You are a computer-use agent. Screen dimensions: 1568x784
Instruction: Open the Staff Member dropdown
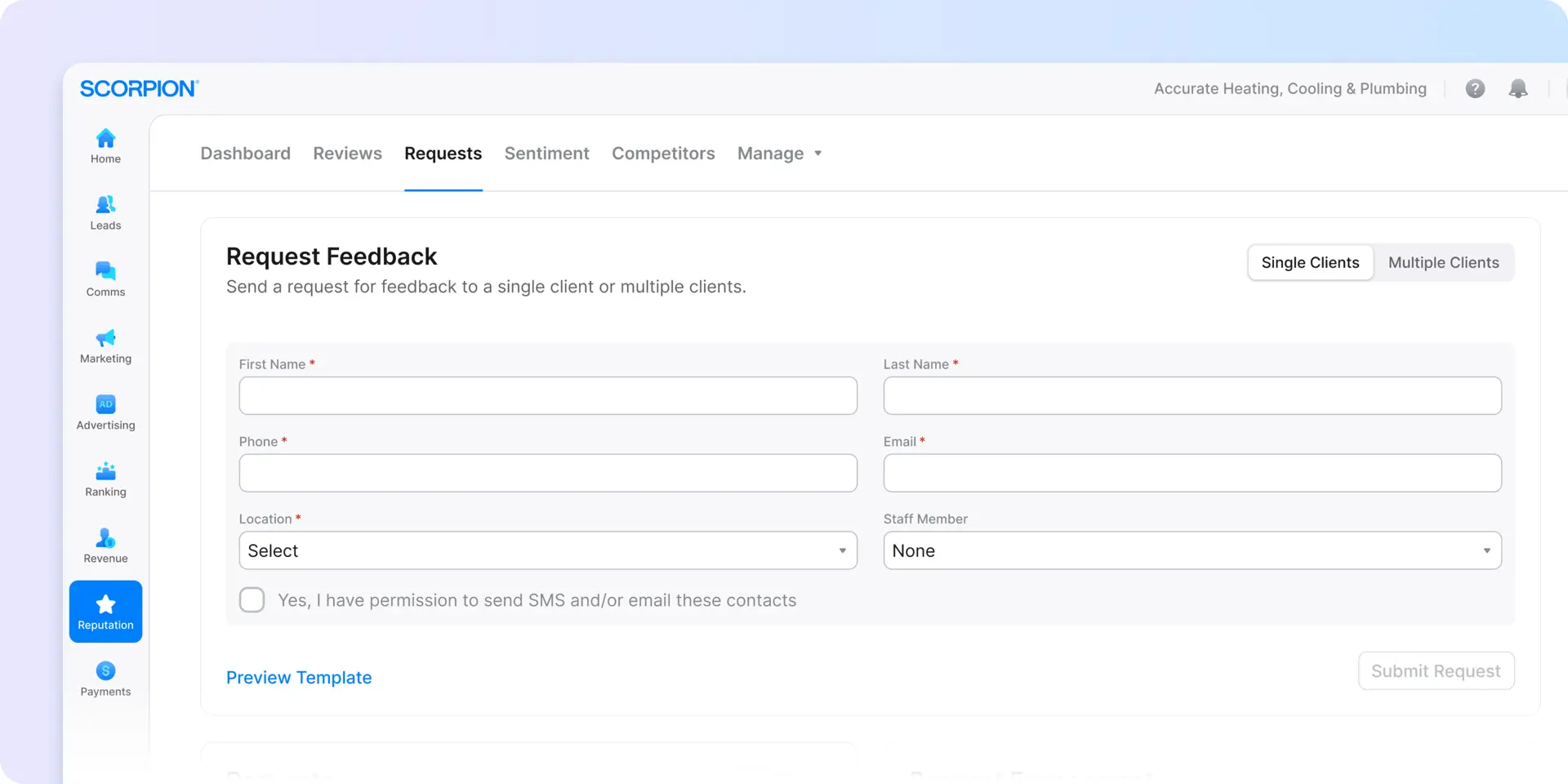[1192, 550]
